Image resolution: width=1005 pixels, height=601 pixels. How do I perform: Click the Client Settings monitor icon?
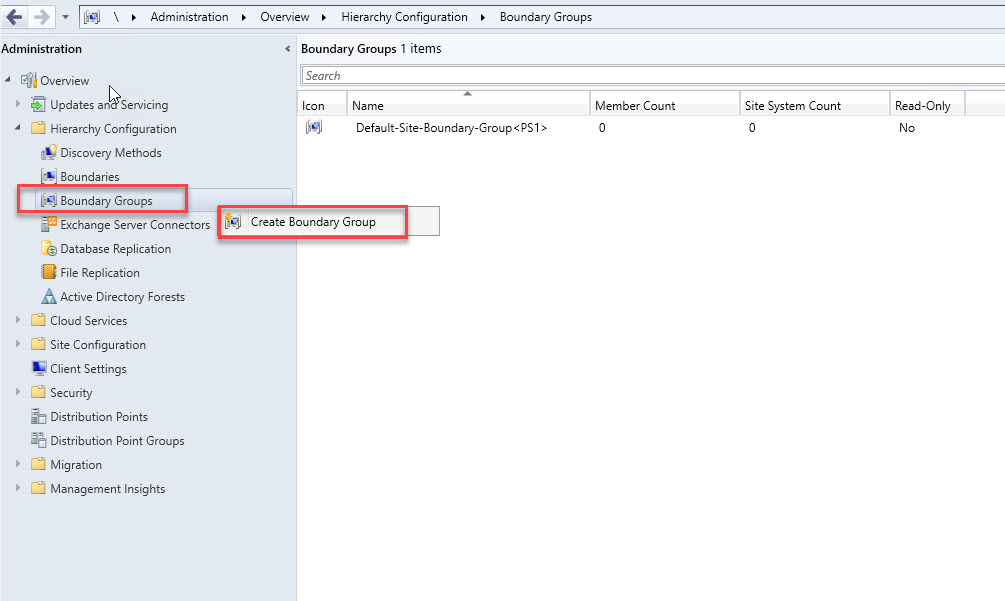pos(38,369)
